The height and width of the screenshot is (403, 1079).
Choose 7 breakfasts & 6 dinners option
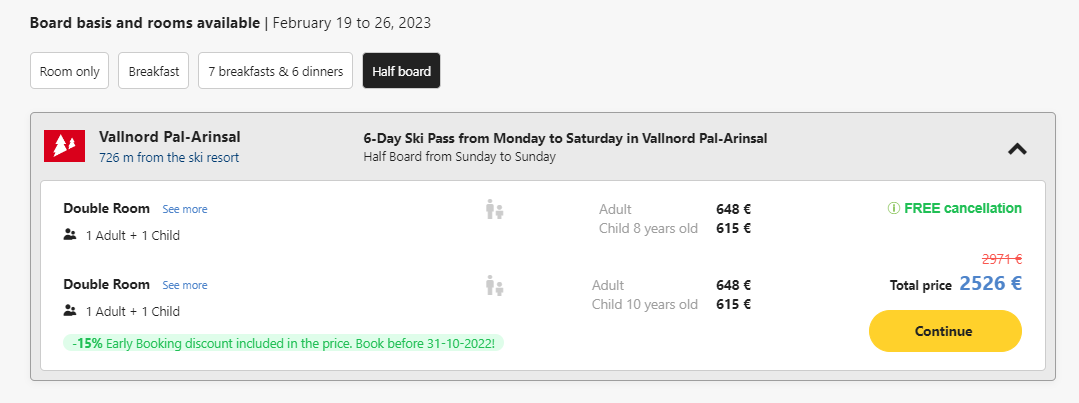275,71
